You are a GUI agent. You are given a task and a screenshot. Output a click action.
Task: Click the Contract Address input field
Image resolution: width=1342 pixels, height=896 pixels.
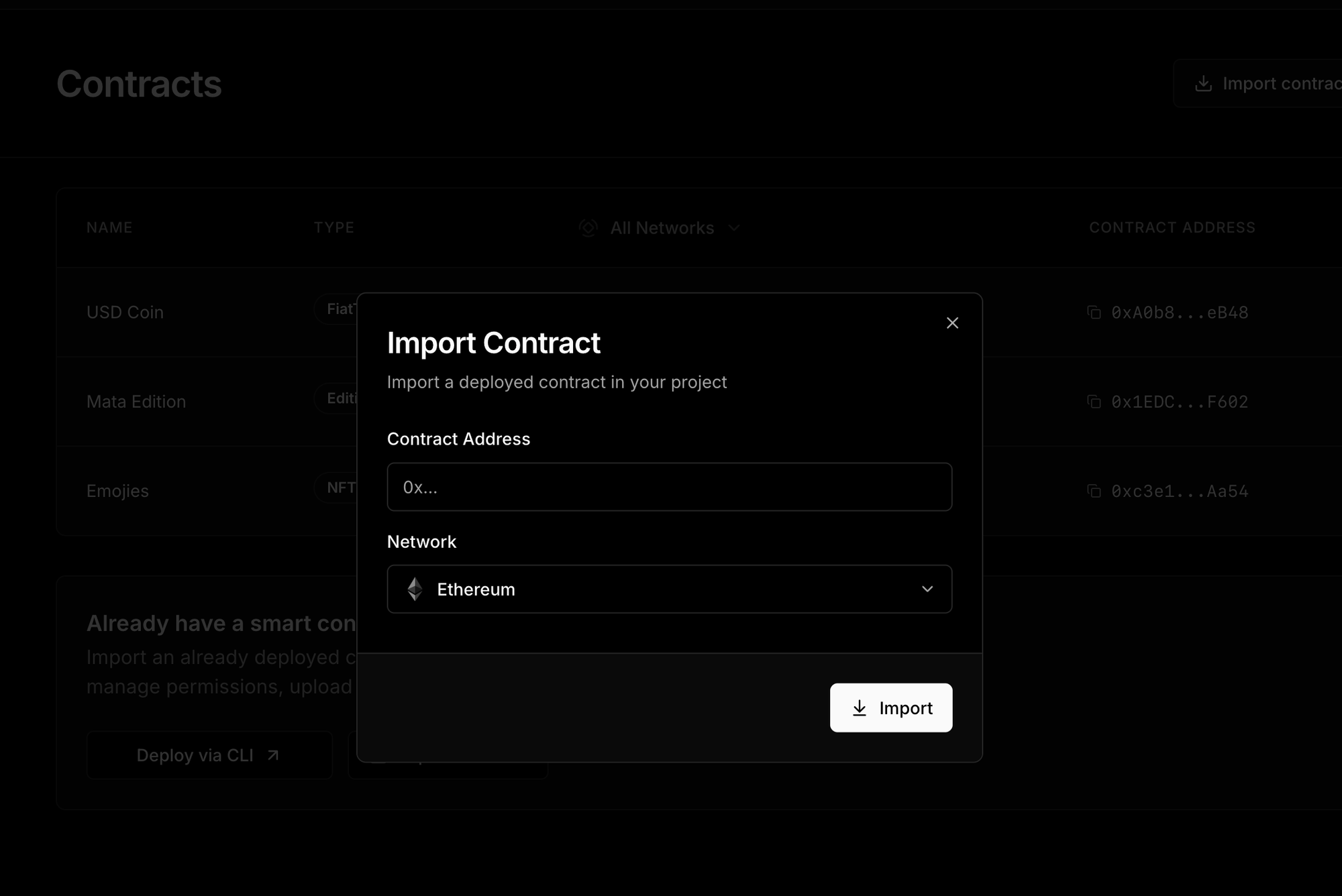[669, 487]
